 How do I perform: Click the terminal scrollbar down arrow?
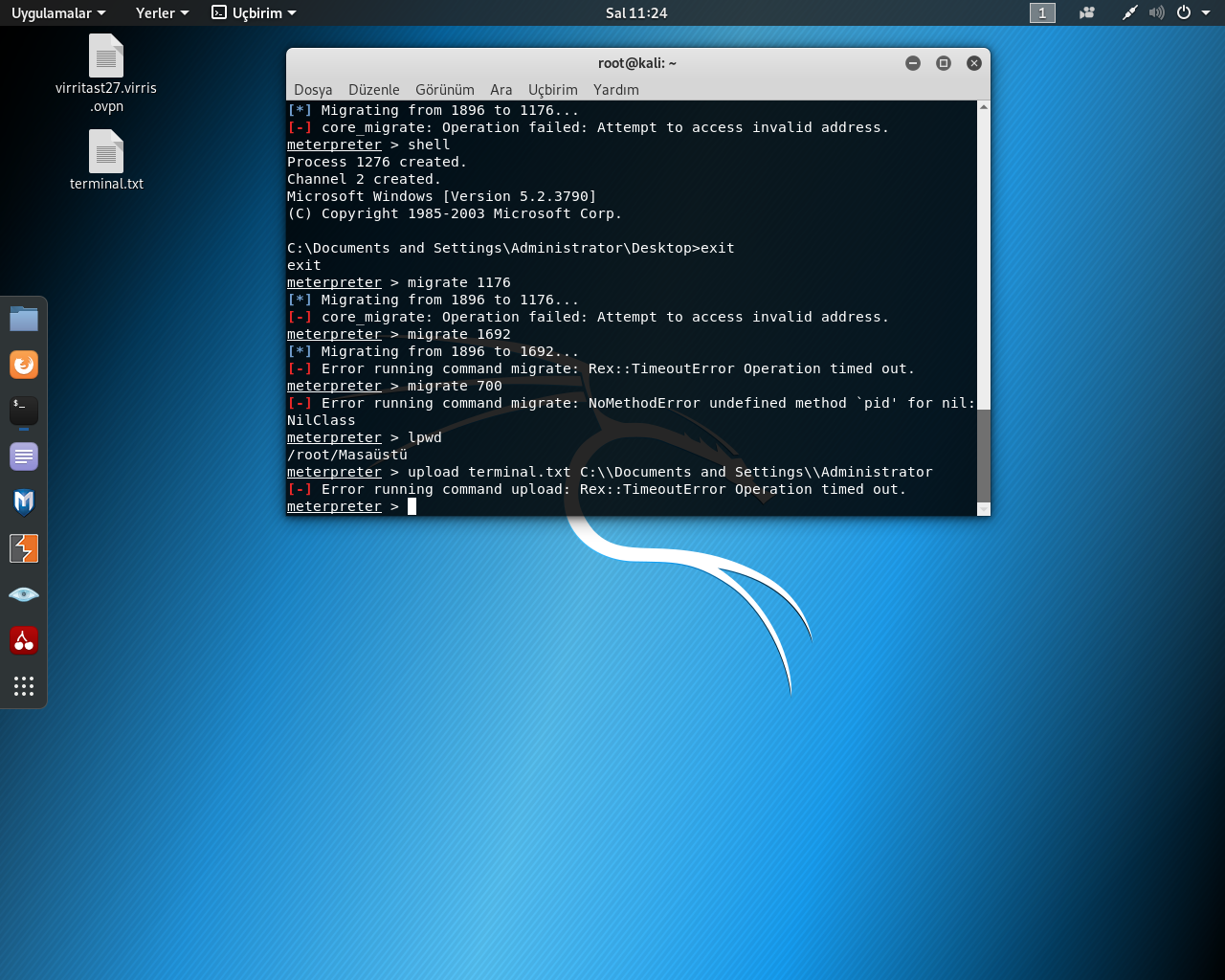[984, 510]
